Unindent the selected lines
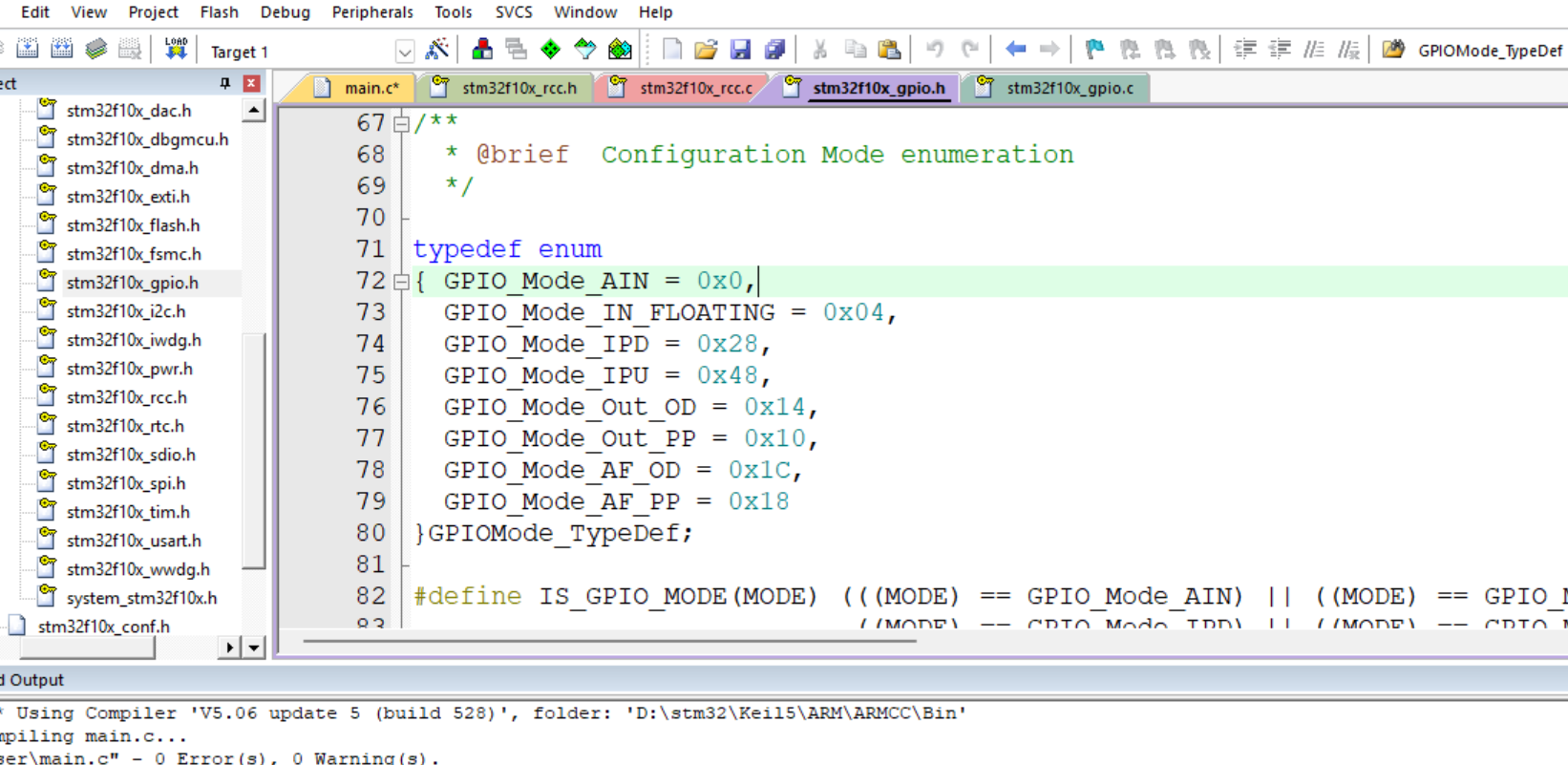Viewport: 1568px width, 765px height. pyautogui.click(x=1279, y=50)
